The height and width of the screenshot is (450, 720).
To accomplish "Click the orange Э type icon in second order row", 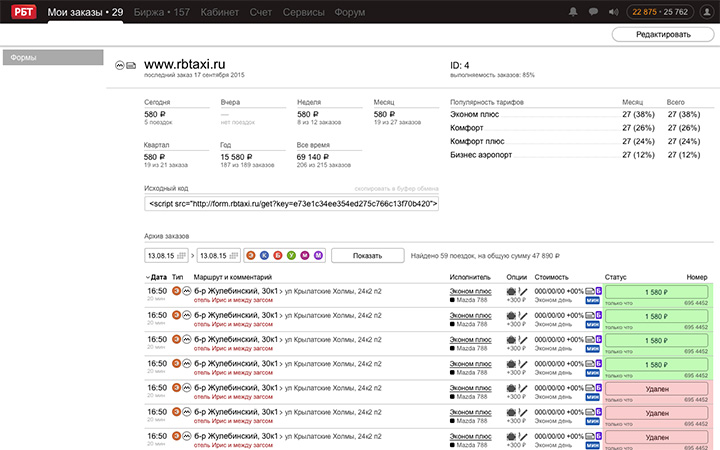I will (x=176, y=315).
